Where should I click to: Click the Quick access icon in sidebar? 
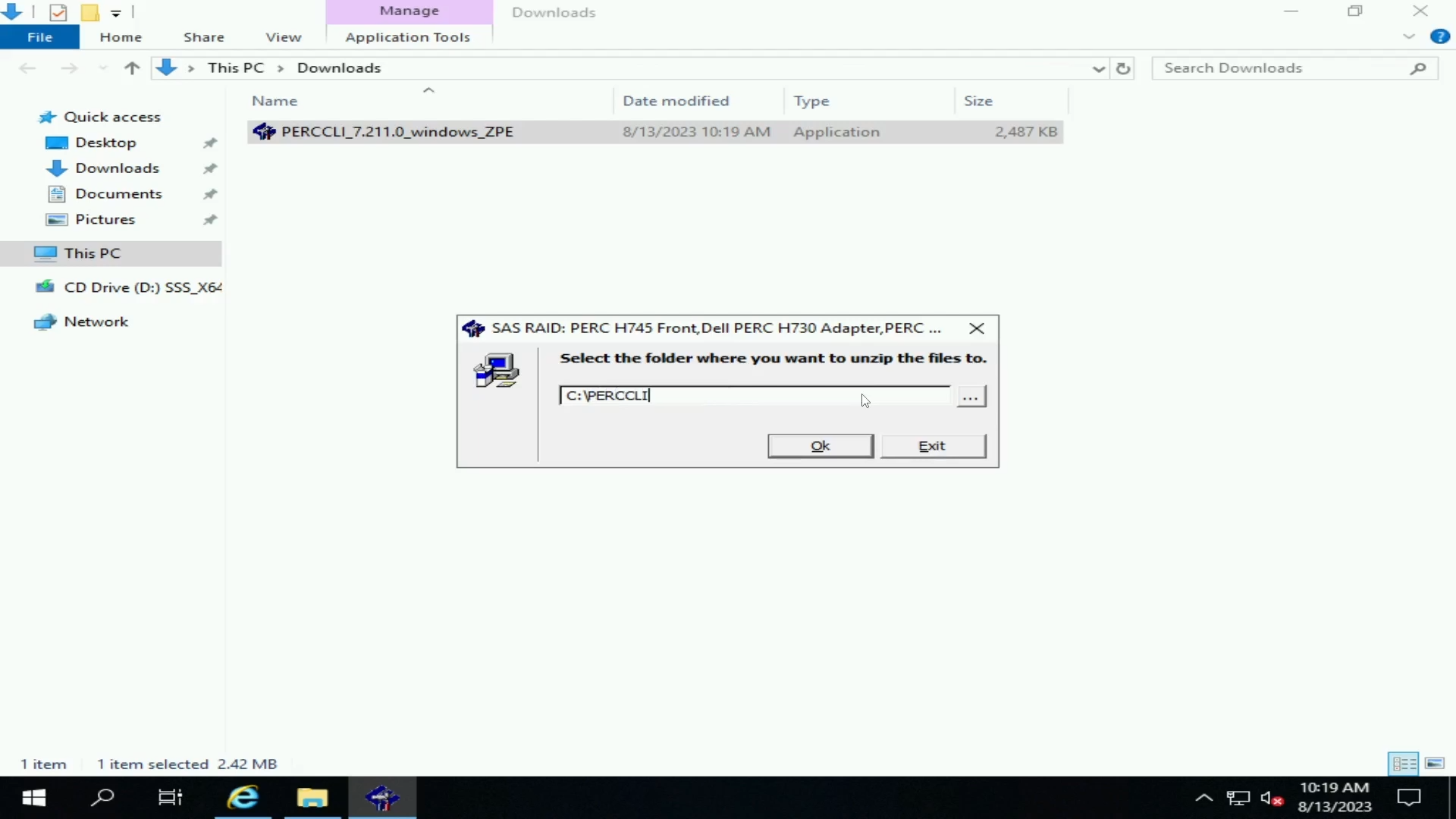pyautogui.click(x=46, y=116)
